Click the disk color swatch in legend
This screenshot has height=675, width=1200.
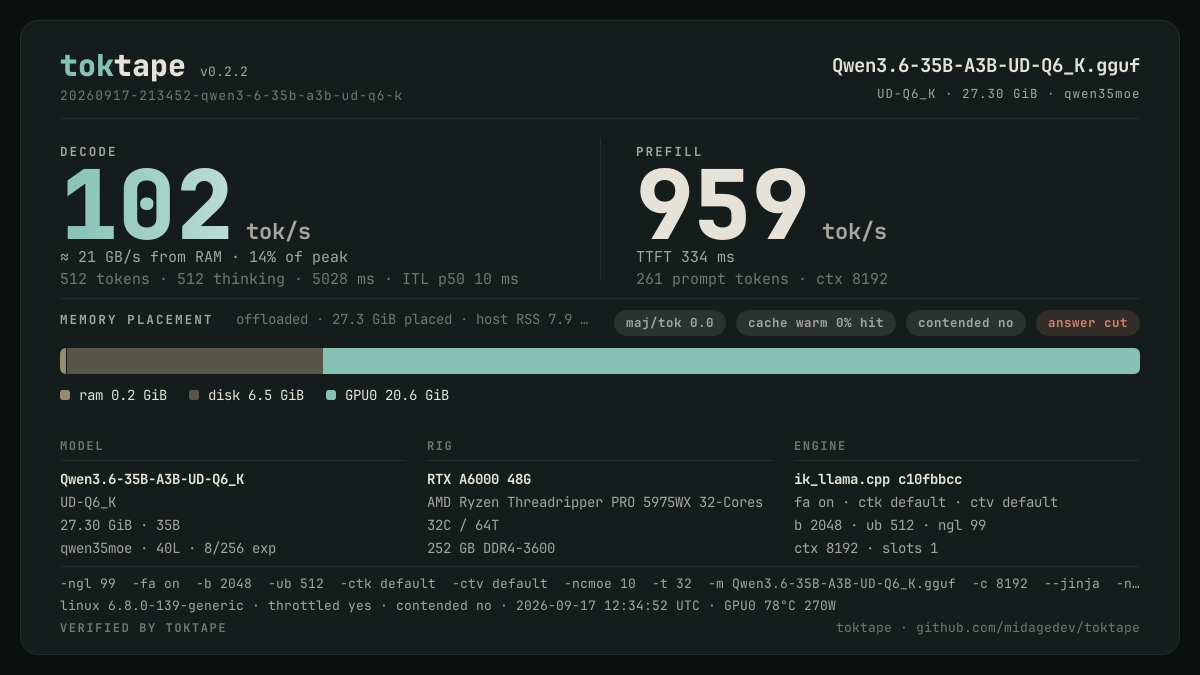pos(194,396)
